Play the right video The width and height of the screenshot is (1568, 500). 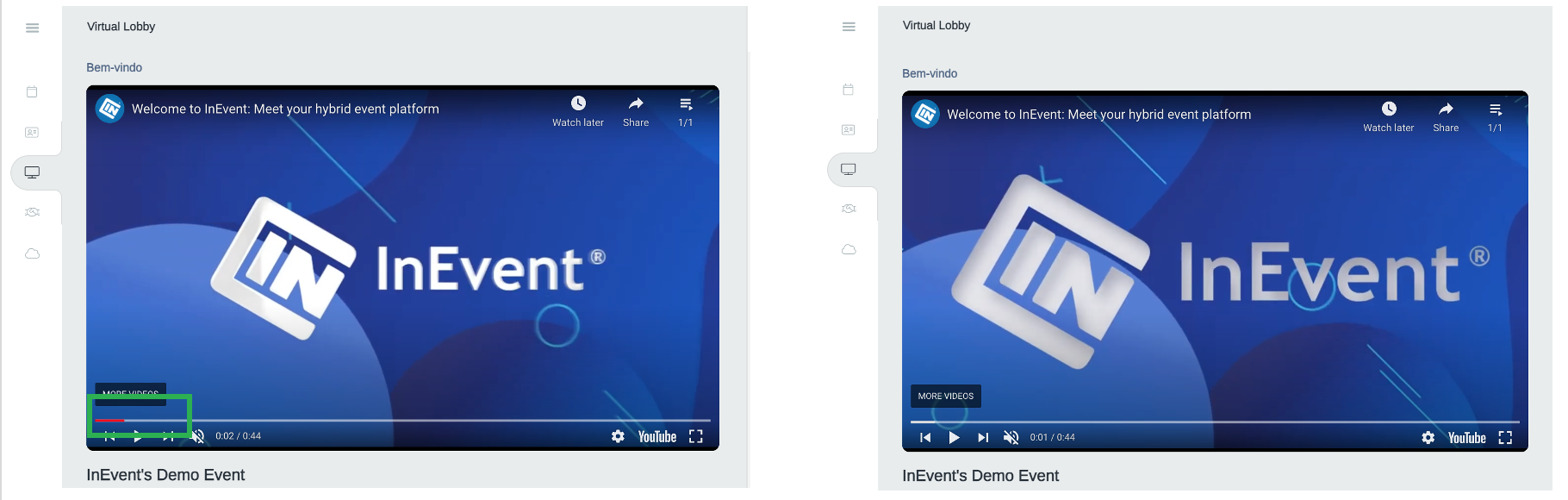[x=954, y=438]
